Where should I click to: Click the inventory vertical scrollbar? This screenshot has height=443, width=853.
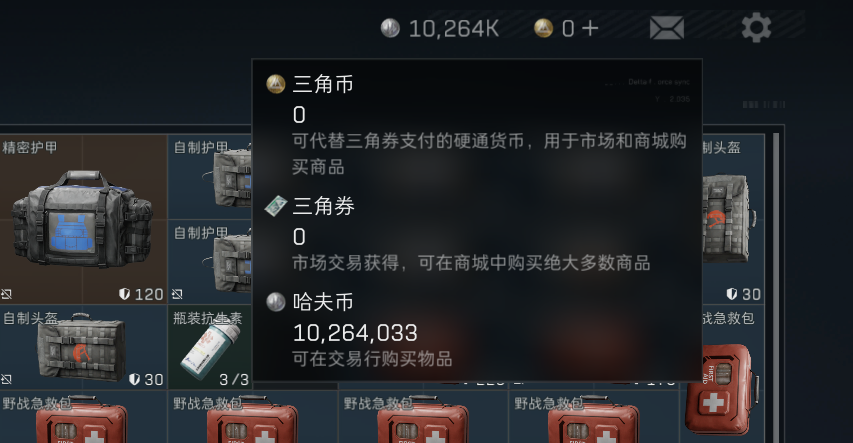pyautogui.click(x=776, y=287)
